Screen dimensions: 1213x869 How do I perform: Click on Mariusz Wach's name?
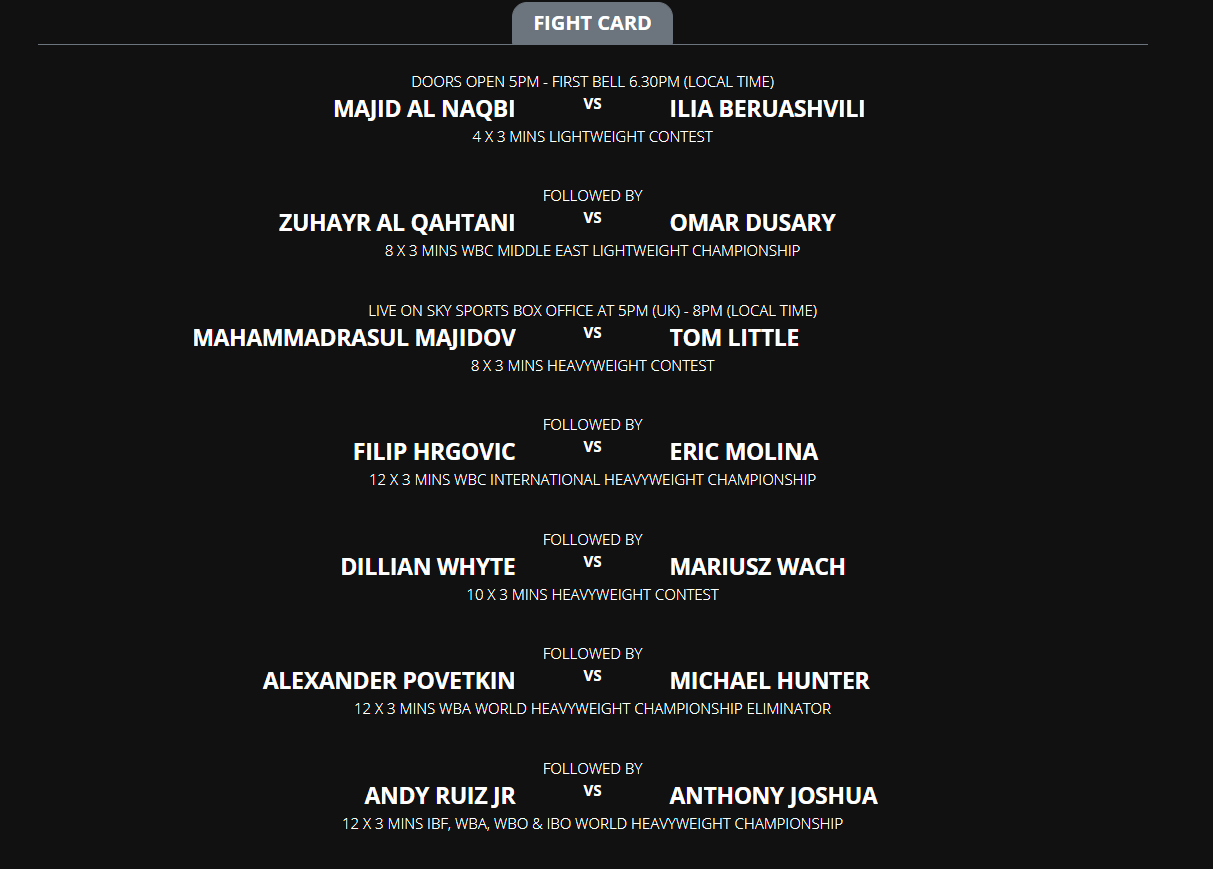pos(757,567)
